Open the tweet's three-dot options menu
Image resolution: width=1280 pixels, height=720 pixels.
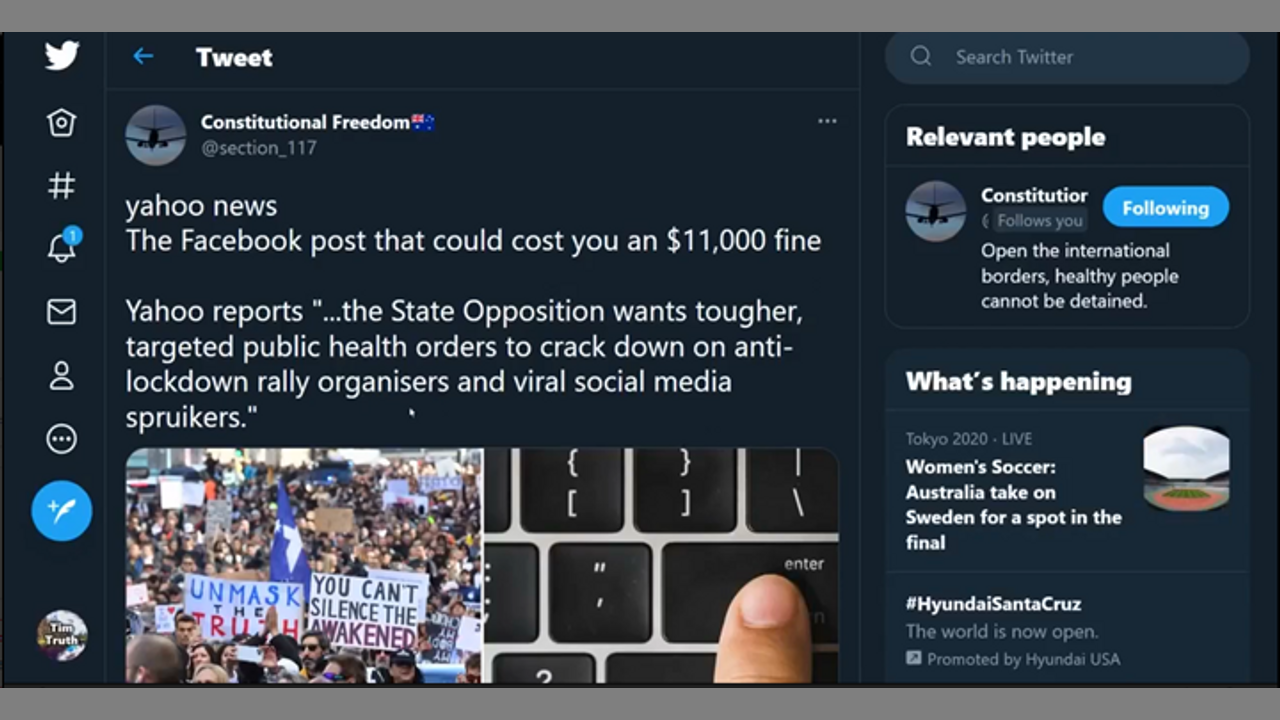pos(827,121)
